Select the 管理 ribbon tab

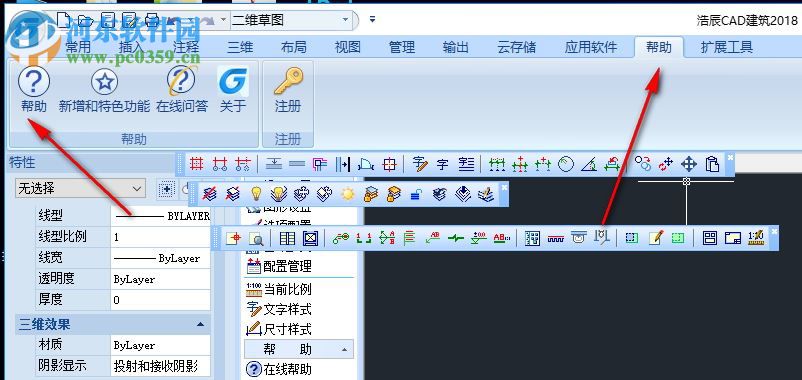(402, 47)
